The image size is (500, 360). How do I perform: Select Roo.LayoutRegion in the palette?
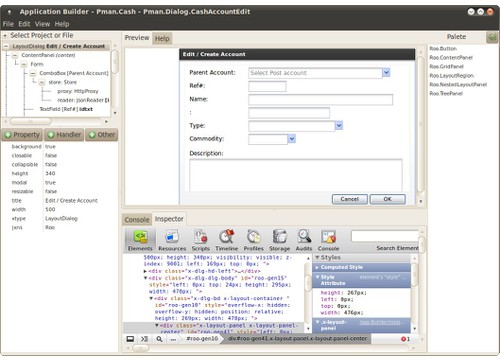point(451,76)
